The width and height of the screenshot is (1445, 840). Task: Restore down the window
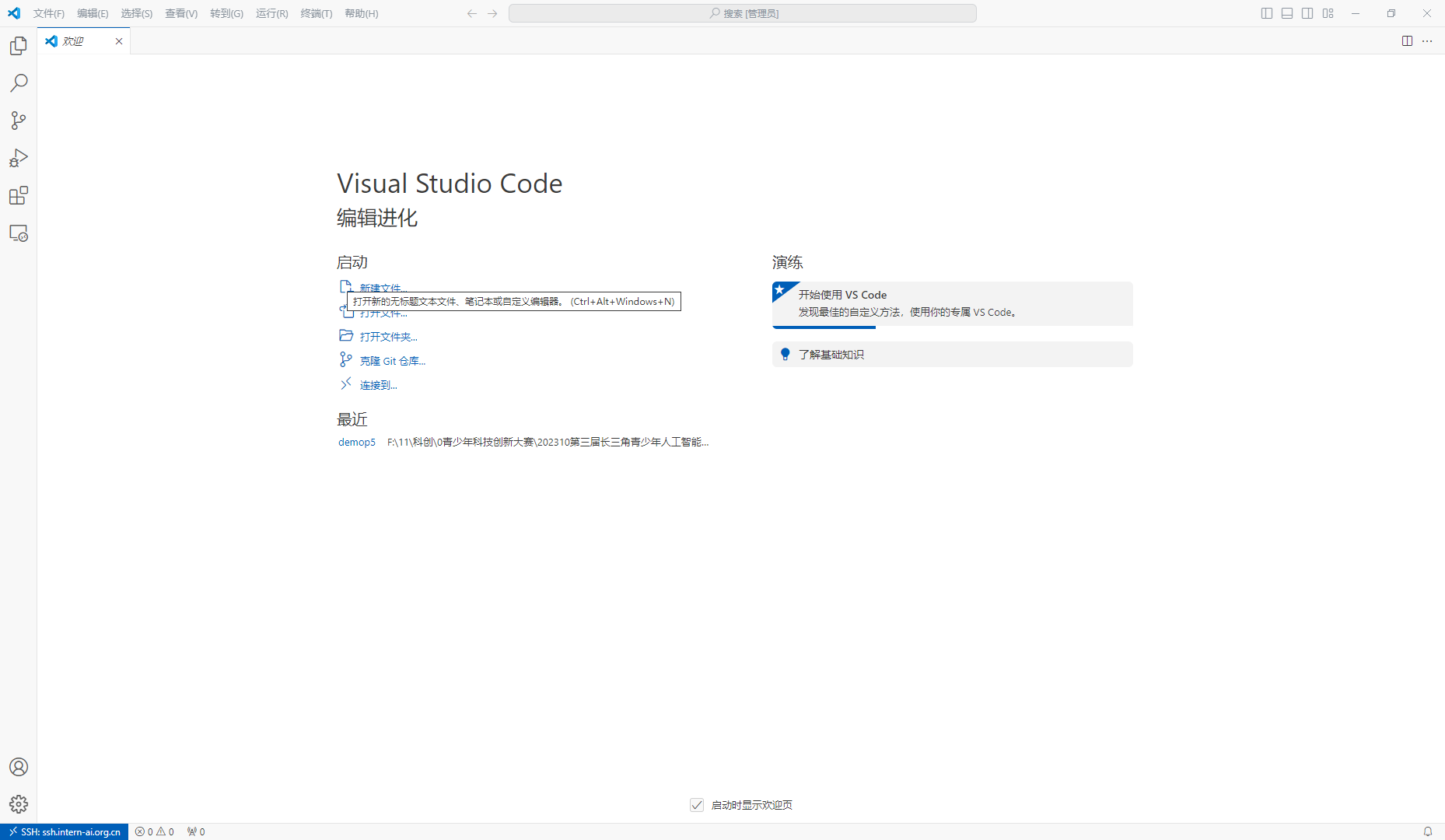click(x=1391, y=13)
